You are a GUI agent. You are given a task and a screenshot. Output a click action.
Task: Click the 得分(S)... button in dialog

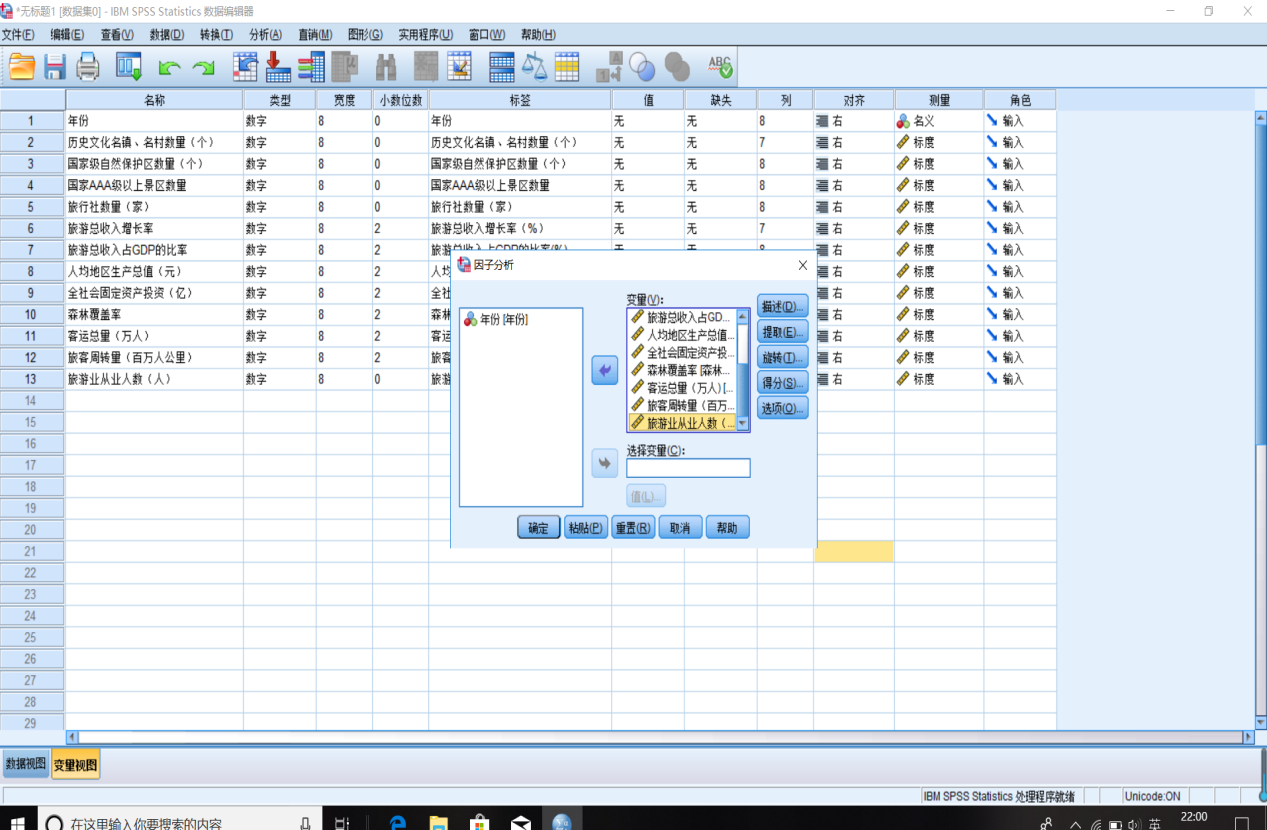click(782, 382)
